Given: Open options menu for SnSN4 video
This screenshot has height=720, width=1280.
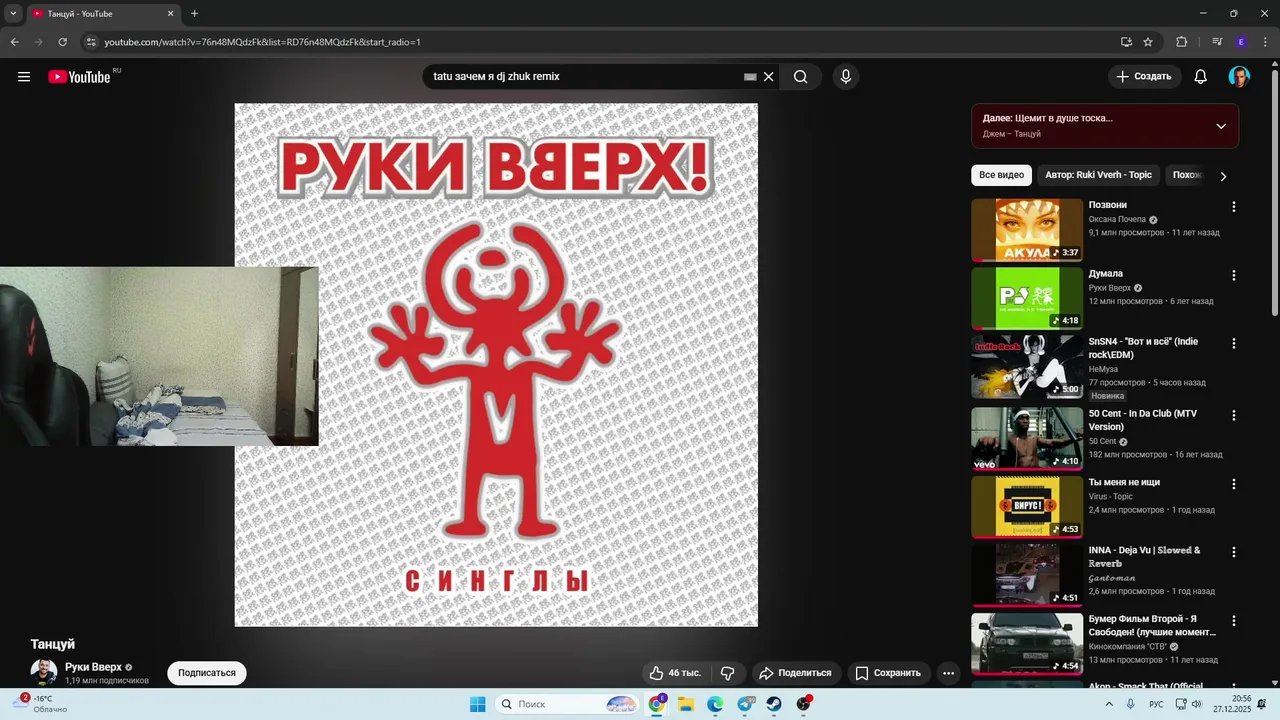Looking at the screenshot, I should tap(1233, 343).
